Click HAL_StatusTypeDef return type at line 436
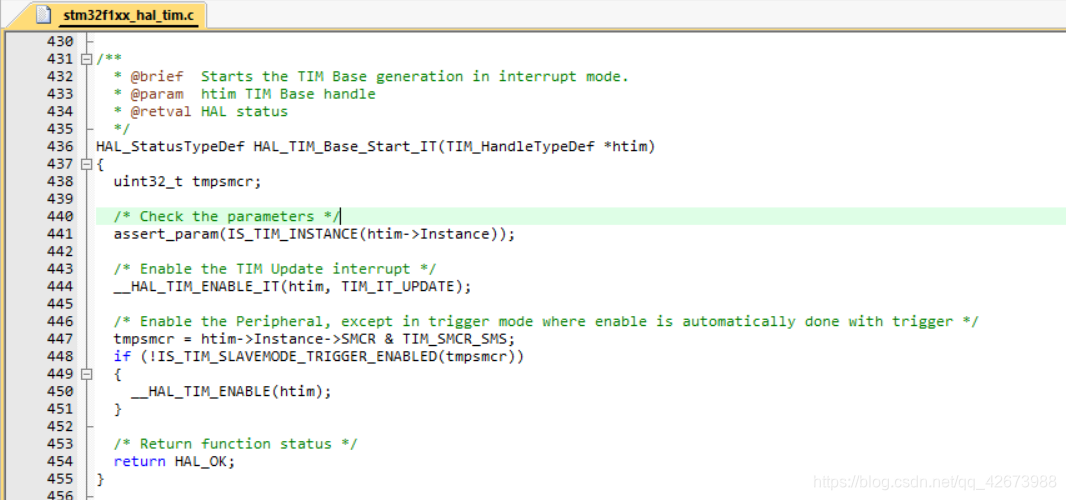 click(x=171, y=146)
